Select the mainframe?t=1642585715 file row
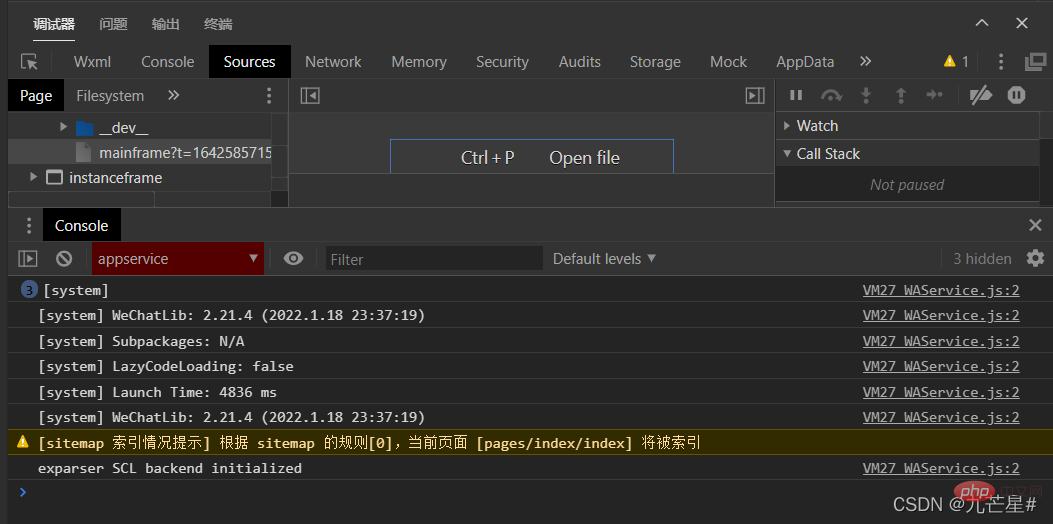The width and height of the screenshot is (1053, 524). point(140,153)
